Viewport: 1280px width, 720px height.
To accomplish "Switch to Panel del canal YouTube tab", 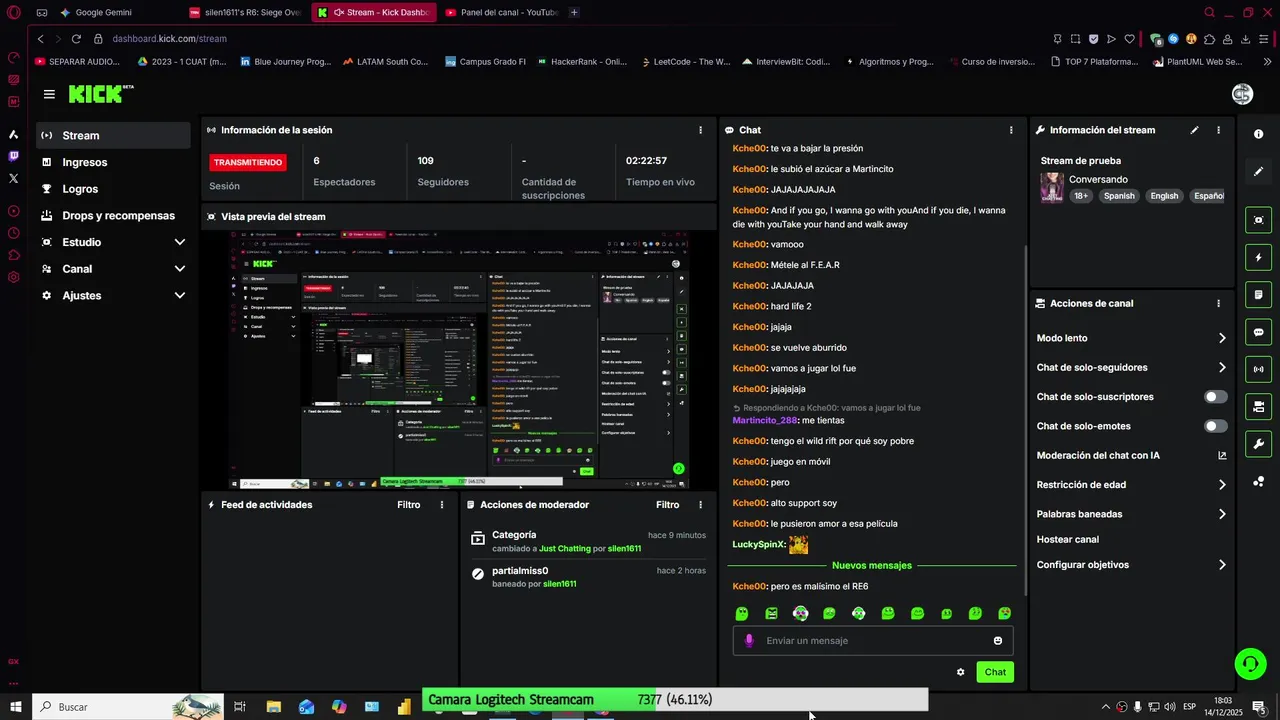I will click(x=500, y=13).
